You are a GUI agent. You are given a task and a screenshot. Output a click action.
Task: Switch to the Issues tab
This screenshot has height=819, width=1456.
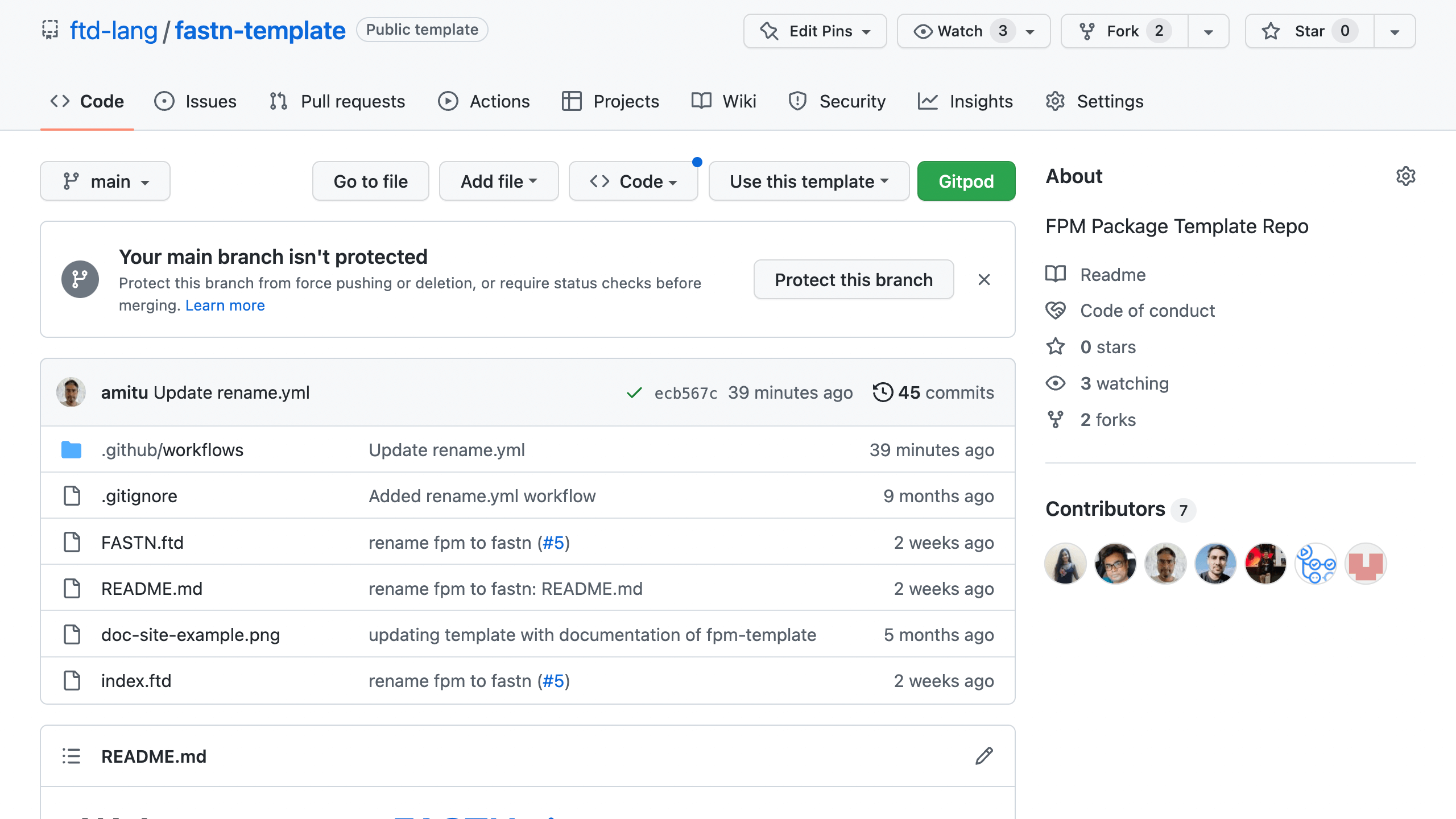[196, 101]
